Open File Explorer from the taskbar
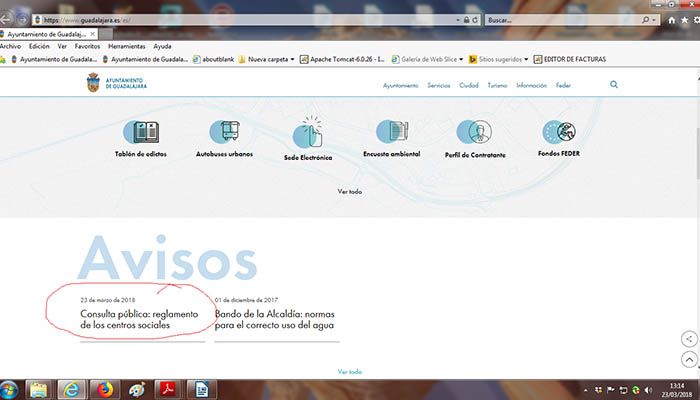The width and height of the screenshot is (700, 400). 39,390
